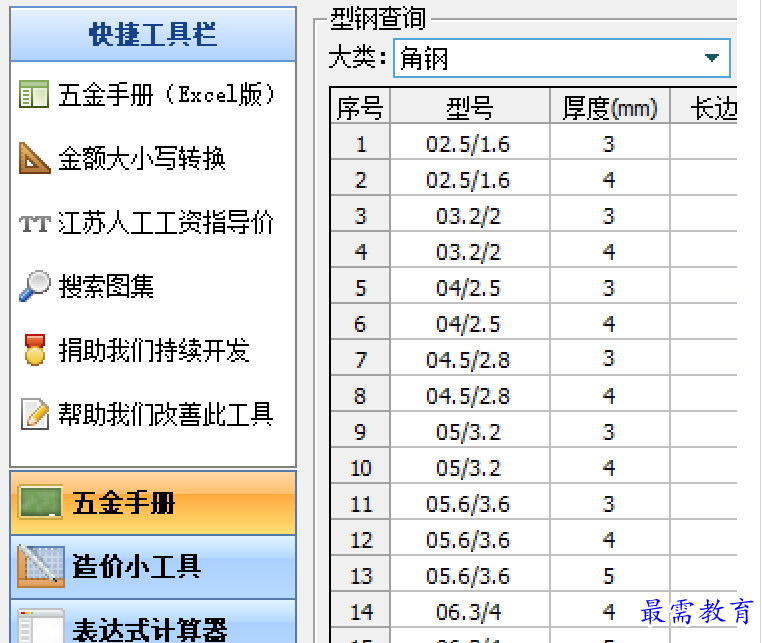The height and width of the screenshot is (643, 762).
Task: Click 型号 cell 05.6/3.6 in row 11
Action: [x=470, y=501]
